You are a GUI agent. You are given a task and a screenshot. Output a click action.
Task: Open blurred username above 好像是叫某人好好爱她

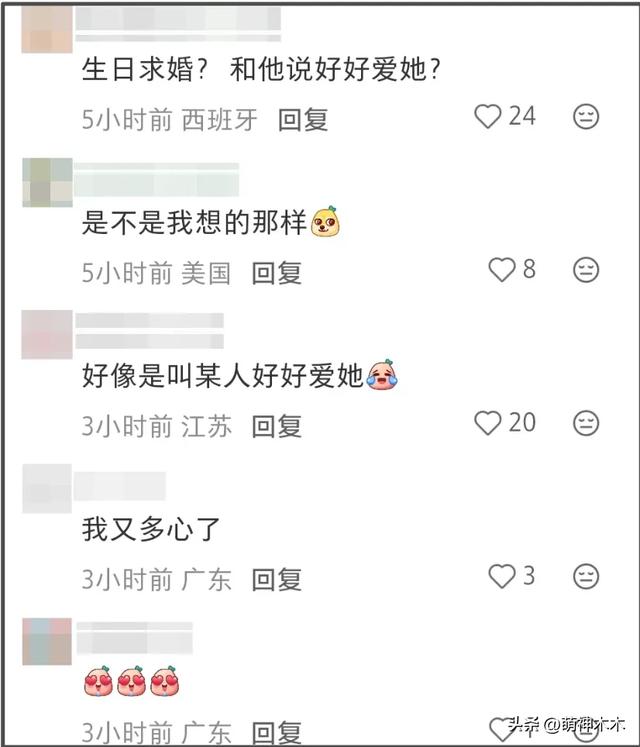pos(150,331)
